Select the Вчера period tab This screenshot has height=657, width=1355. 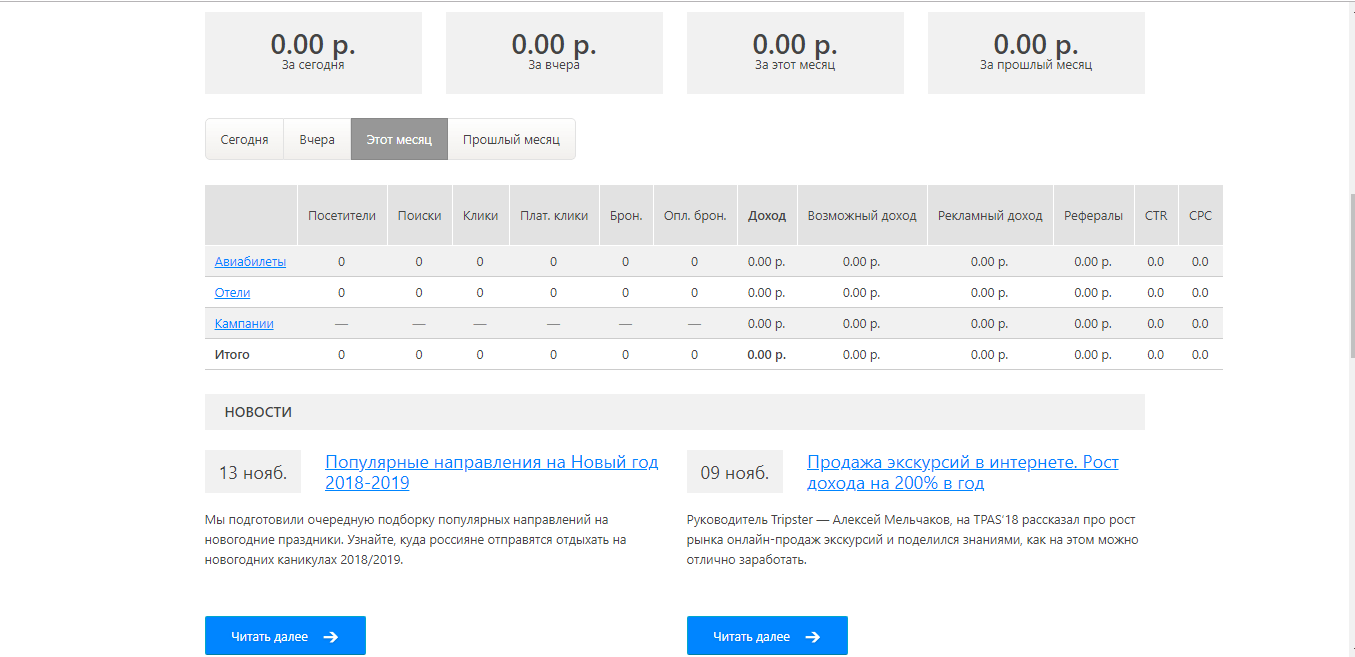[317, 140]
